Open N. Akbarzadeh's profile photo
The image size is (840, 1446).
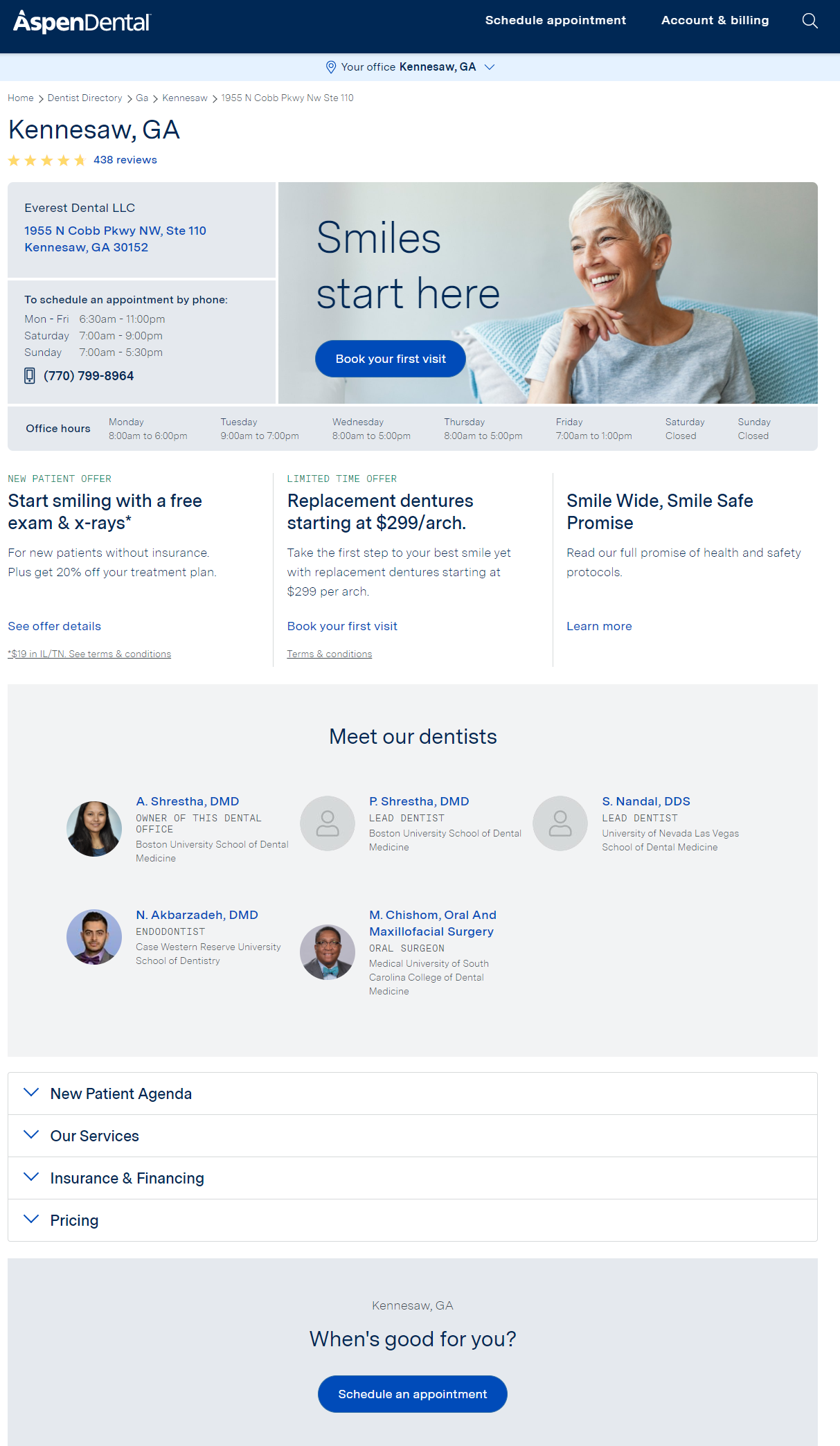(x=94, y=937)
